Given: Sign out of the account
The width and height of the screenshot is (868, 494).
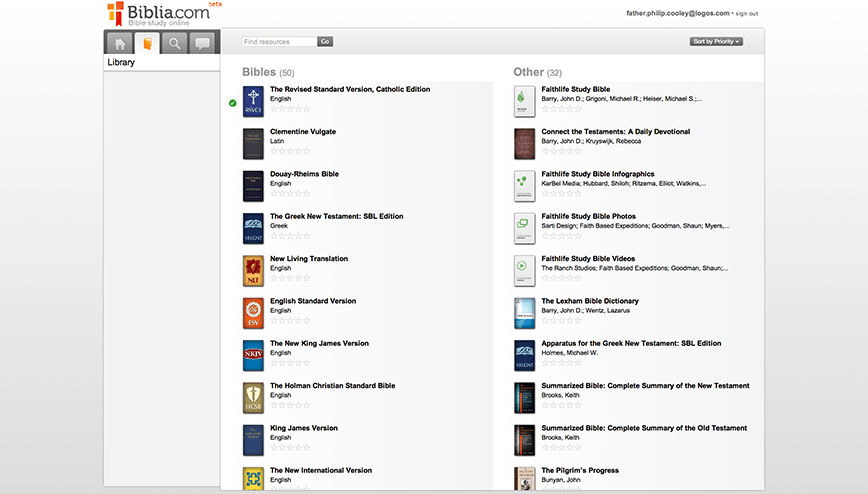Looking at the screenshot, I should click(x=747, y=13).
